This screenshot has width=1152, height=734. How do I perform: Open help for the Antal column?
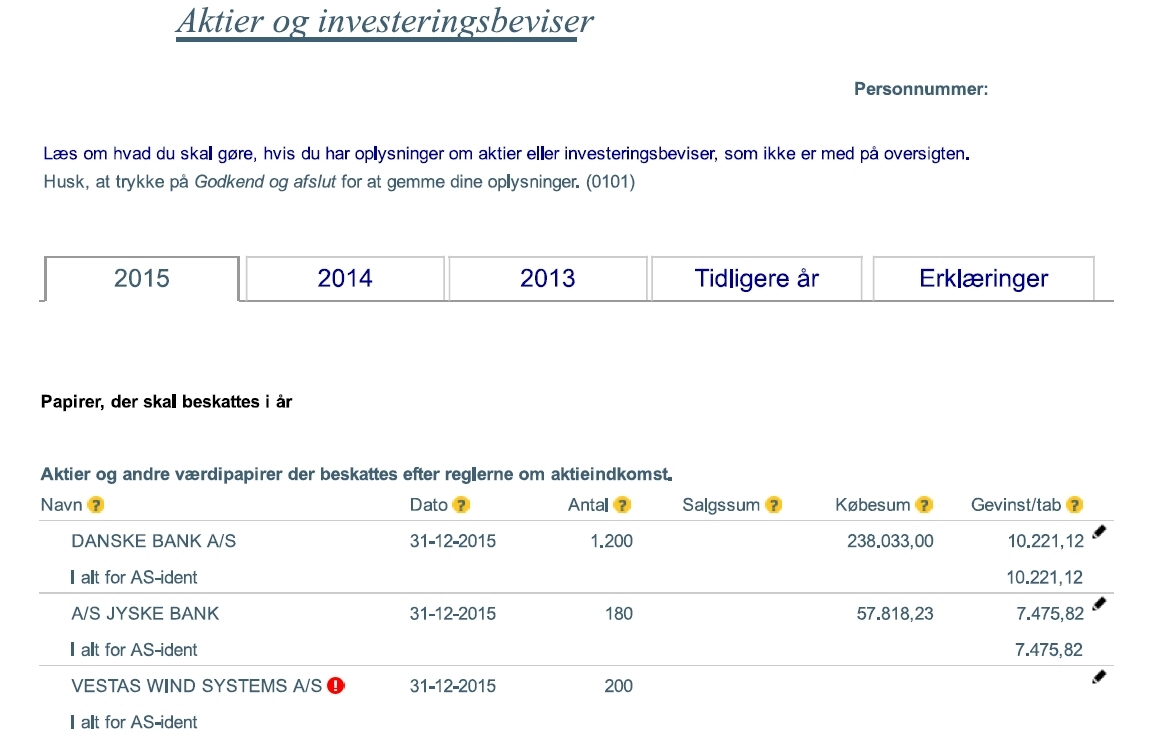pyautogui.click(x=622, y=505)
